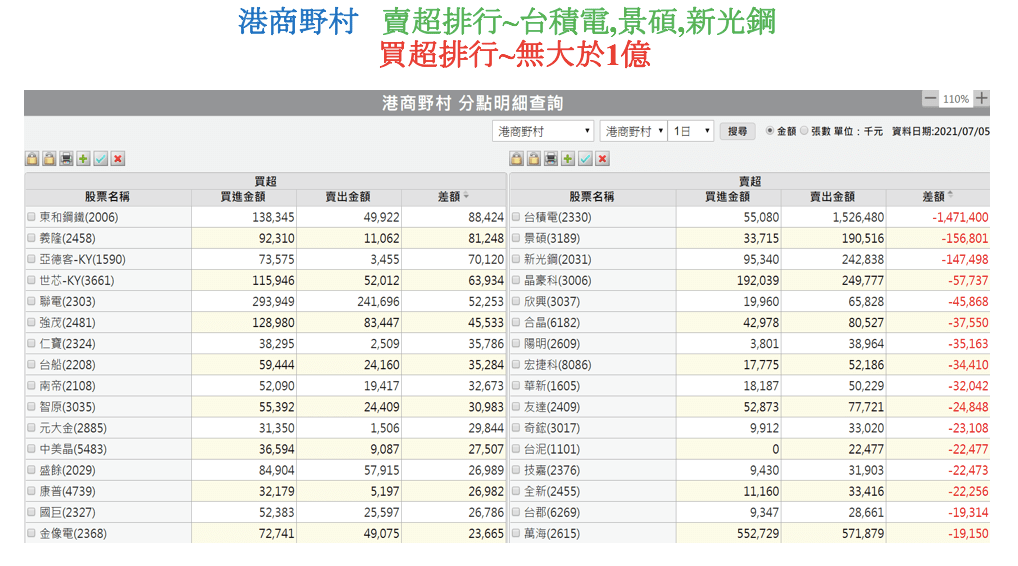Click the blue checkmark icon above the 買超 table
Image resolution: width=1018 pixels, height=566 pixels.
coord(100,159)
